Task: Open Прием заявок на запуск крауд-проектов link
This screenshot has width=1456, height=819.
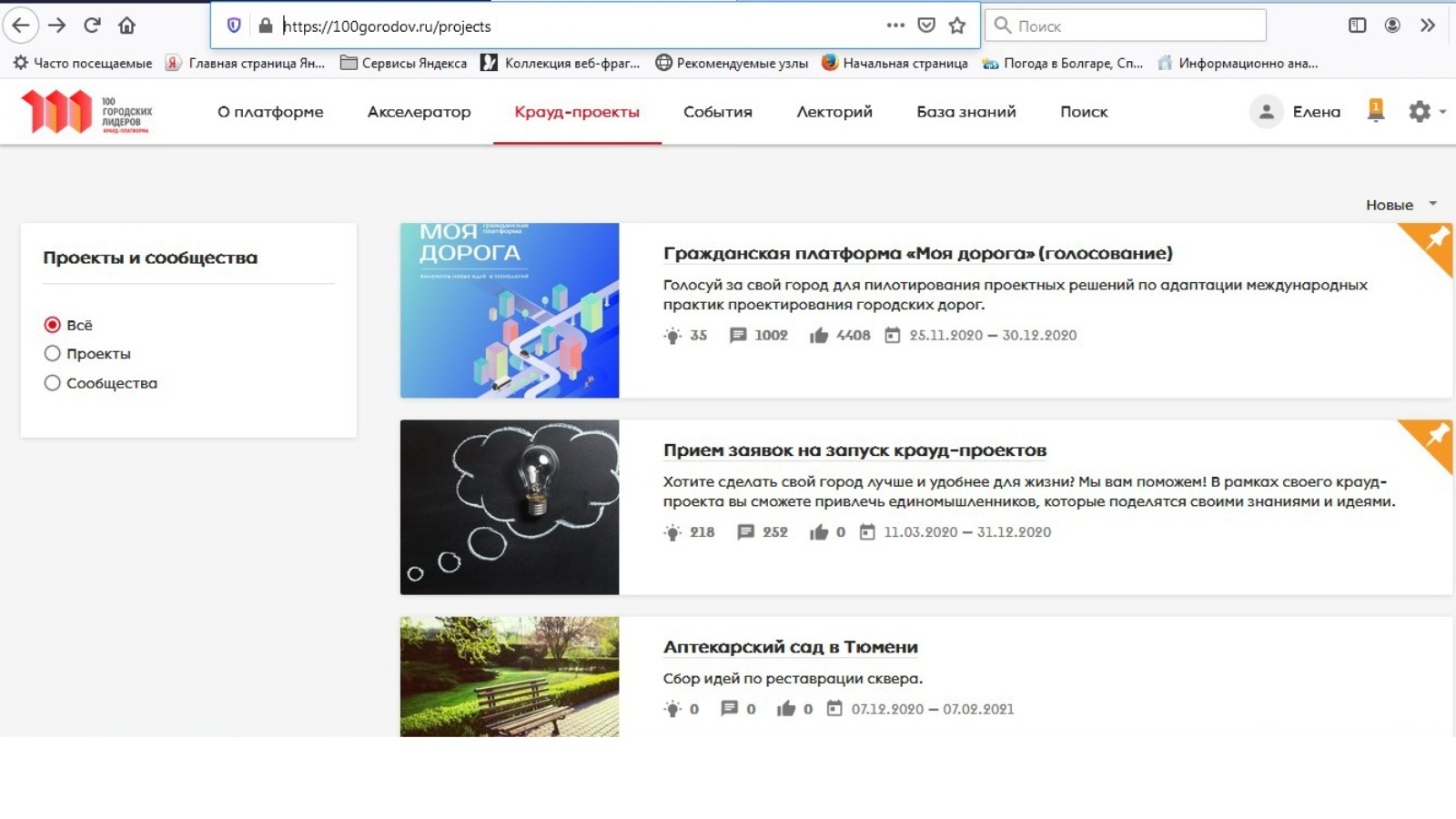Action: click(x=854, y=450)
